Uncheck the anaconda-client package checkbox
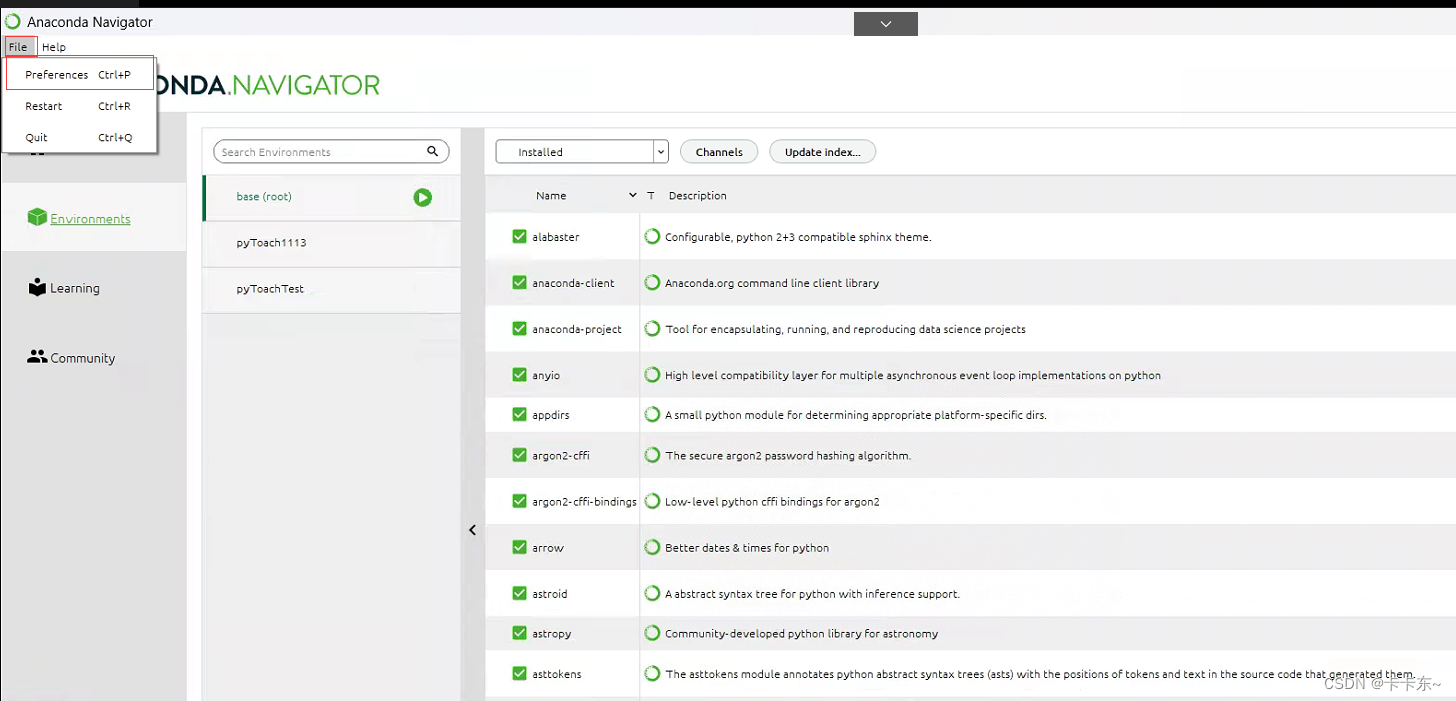Image resolution: width=1456 pixels, height=701 pixels. (x=519, y=283)
